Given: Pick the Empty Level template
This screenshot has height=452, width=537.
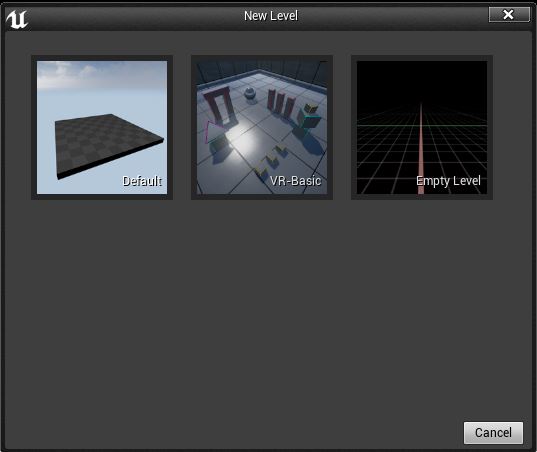Looking at the screenshot, I should pyautogui.click(x=422, y=127).
